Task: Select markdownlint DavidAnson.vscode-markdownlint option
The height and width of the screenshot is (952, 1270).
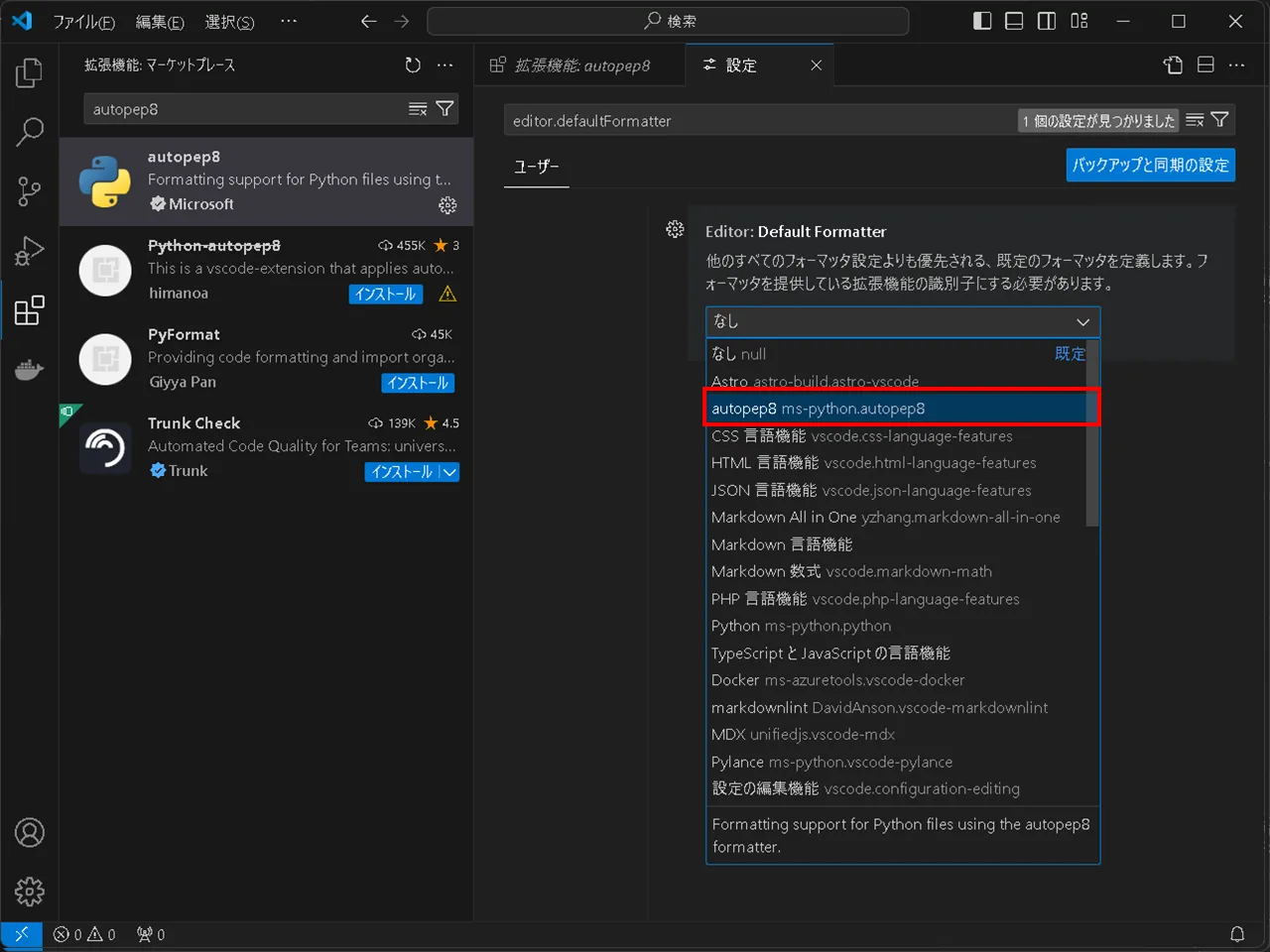Action: (897, 707)
